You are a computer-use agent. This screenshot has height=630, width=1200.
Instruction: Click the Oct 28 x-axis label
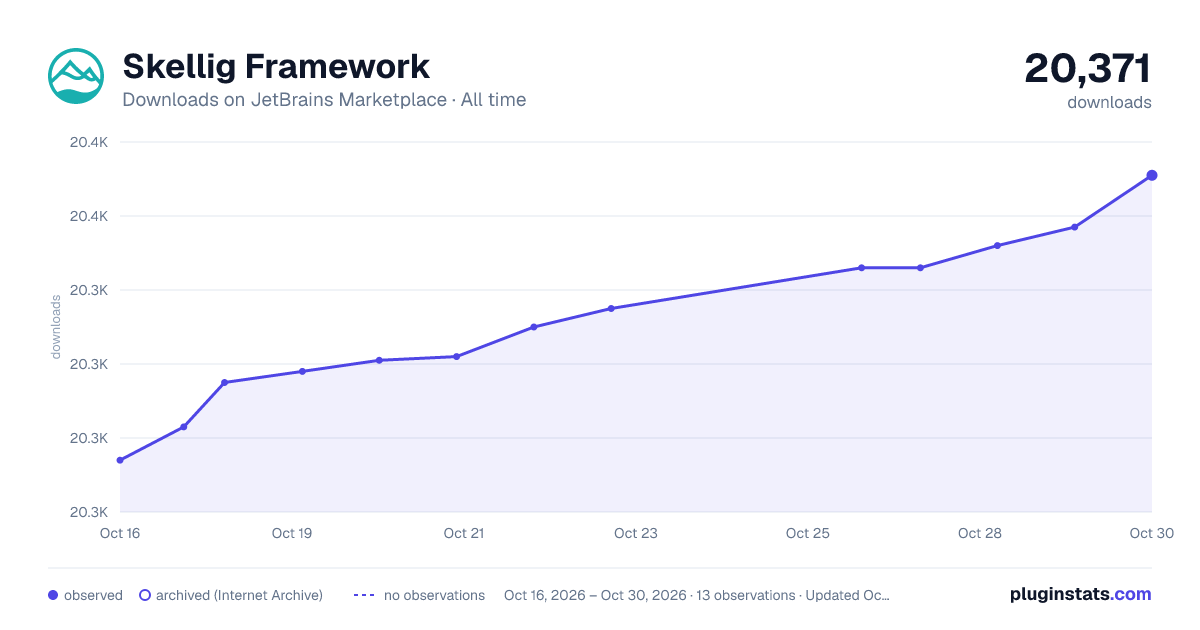980,533
